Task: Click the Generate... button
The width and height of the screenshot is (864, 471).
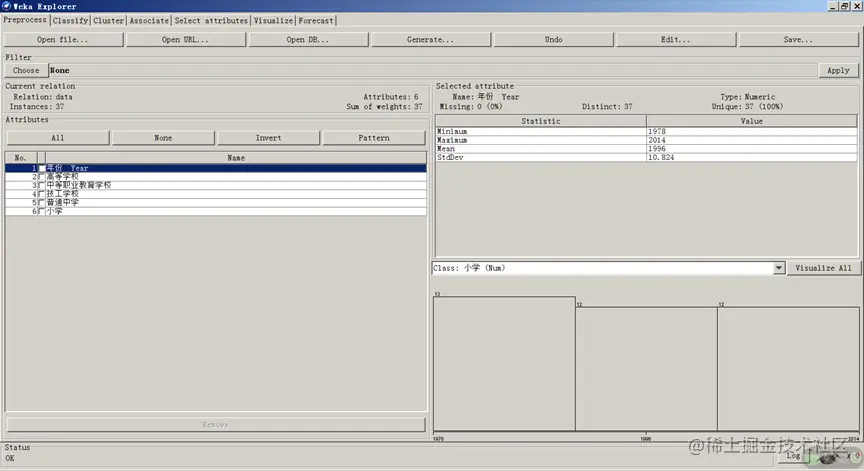Action: 430,40
